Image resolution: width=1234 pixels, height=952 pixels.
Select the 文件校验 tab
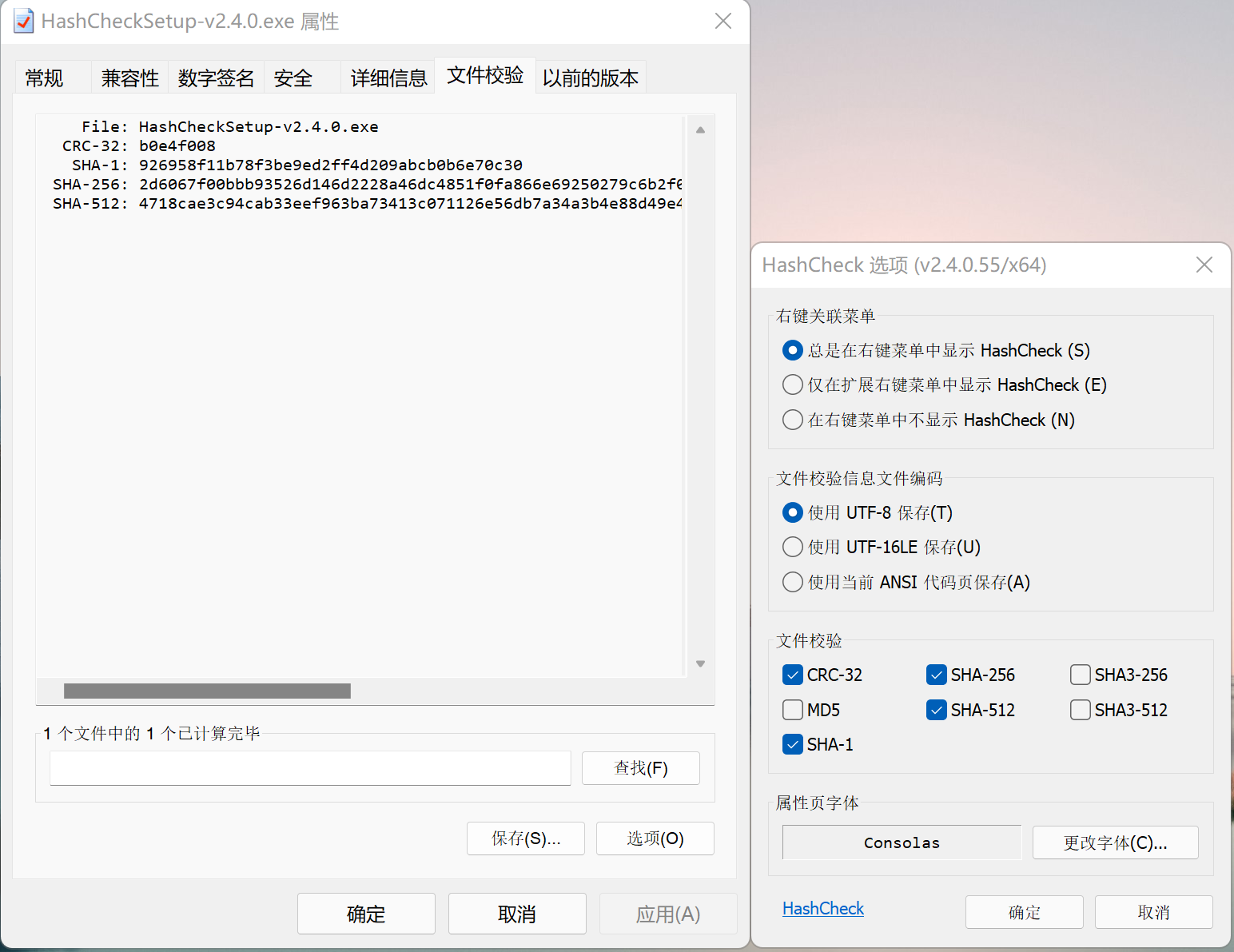tap(485, 75)
